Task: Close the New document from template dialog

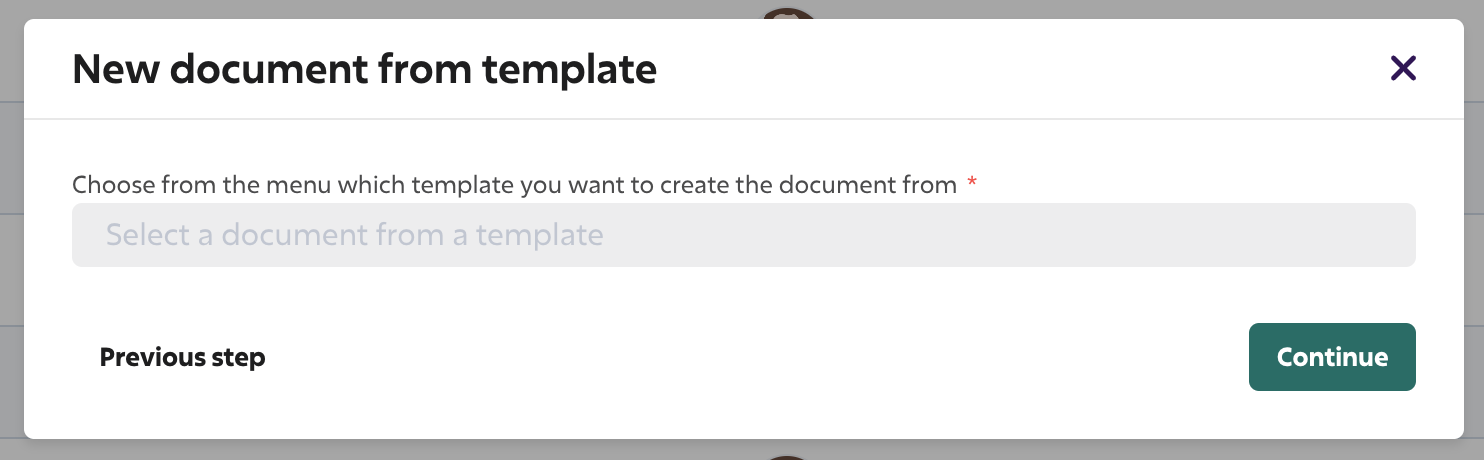Action: coord(1403,69)
